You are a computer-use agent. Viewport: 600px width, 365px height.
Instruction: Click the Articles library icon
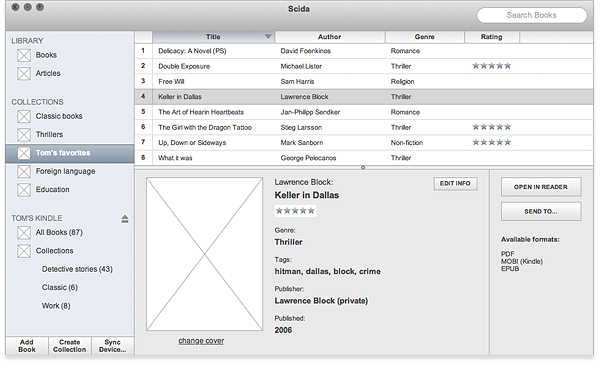click(24, 73)
